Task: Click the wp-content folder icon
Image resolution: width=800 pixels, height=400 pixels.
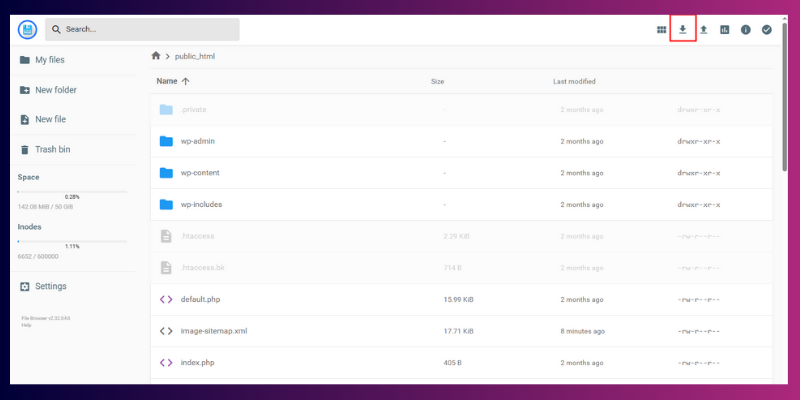Action: click(x=166, y=173)
